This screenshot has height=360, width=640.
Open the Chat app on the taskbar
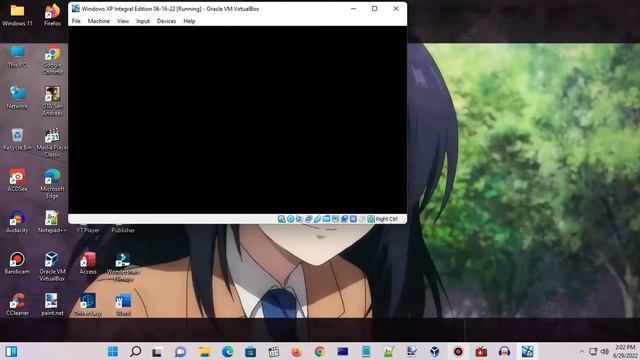coord(180,351)
